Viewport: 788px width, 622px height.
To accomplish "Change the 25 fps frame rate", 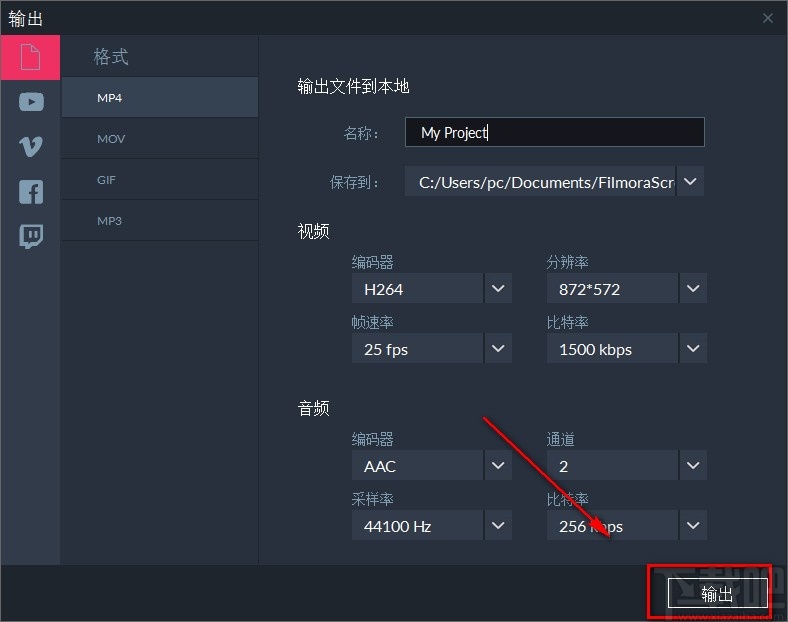I will pyautogui.click(x=498, y=349).
